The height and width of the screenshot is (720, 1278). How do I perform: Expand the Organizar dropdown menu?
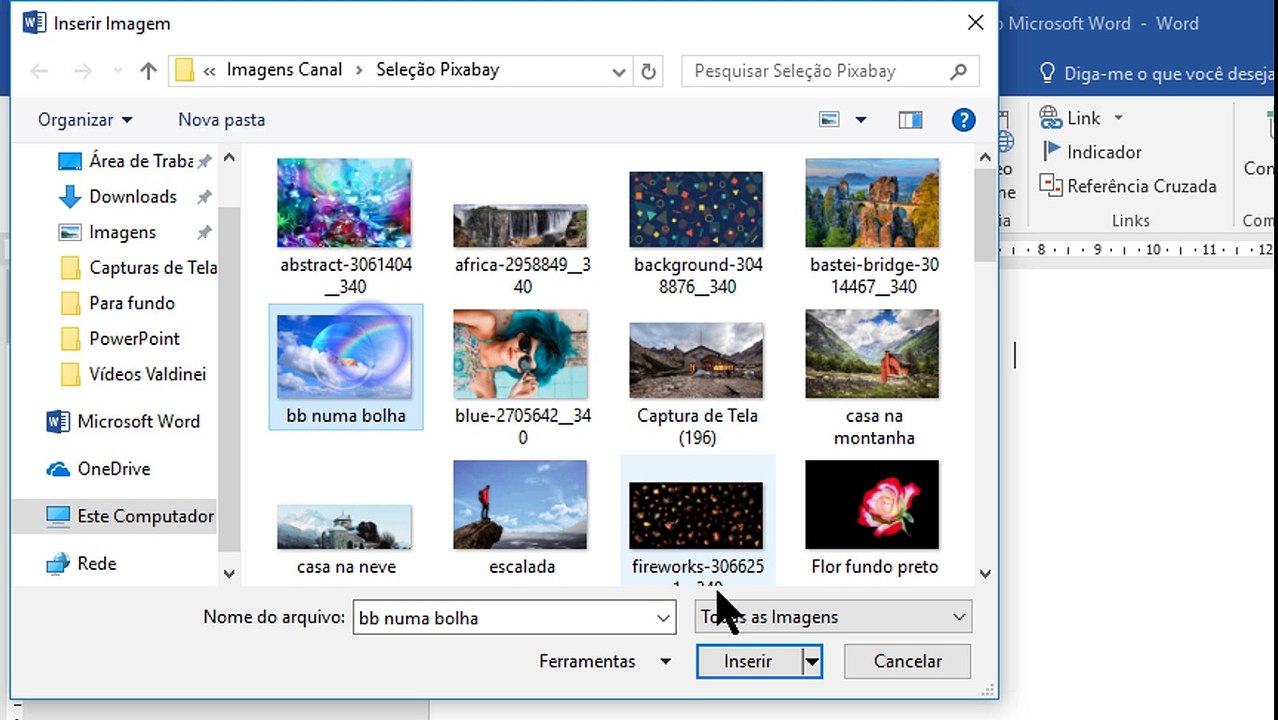point(85,120)
